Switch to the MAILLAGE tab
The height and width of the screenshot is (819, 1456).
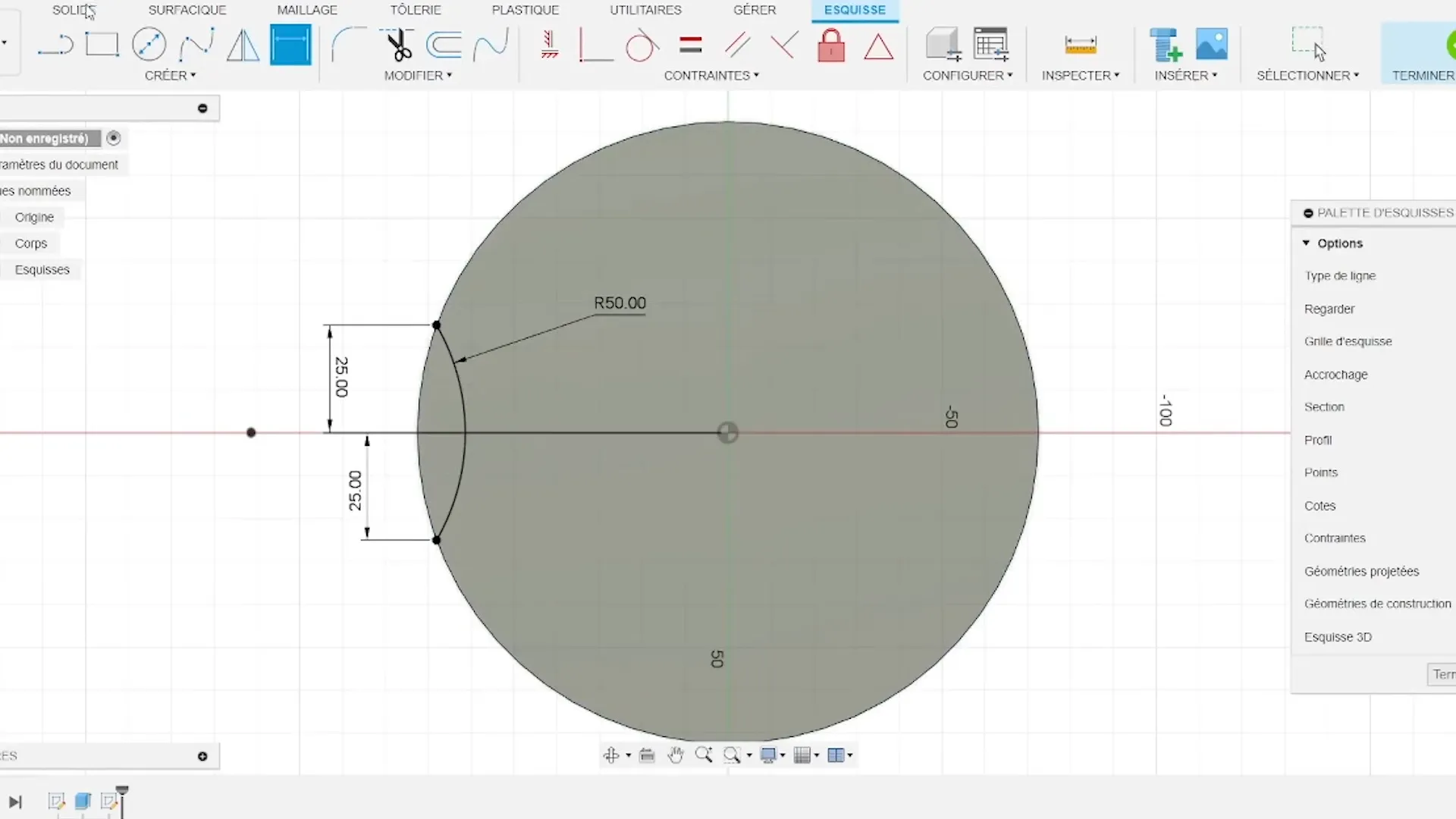tap(307, 10)
